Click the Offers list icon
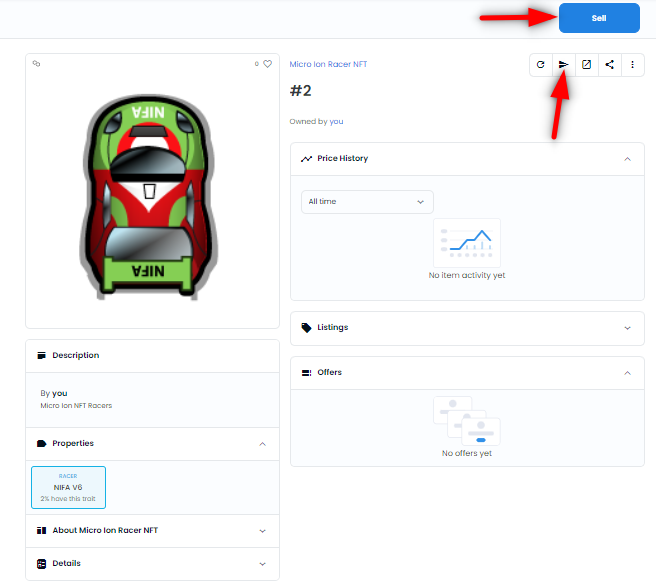Screen dimensions: 656x588 coord(307,373)
